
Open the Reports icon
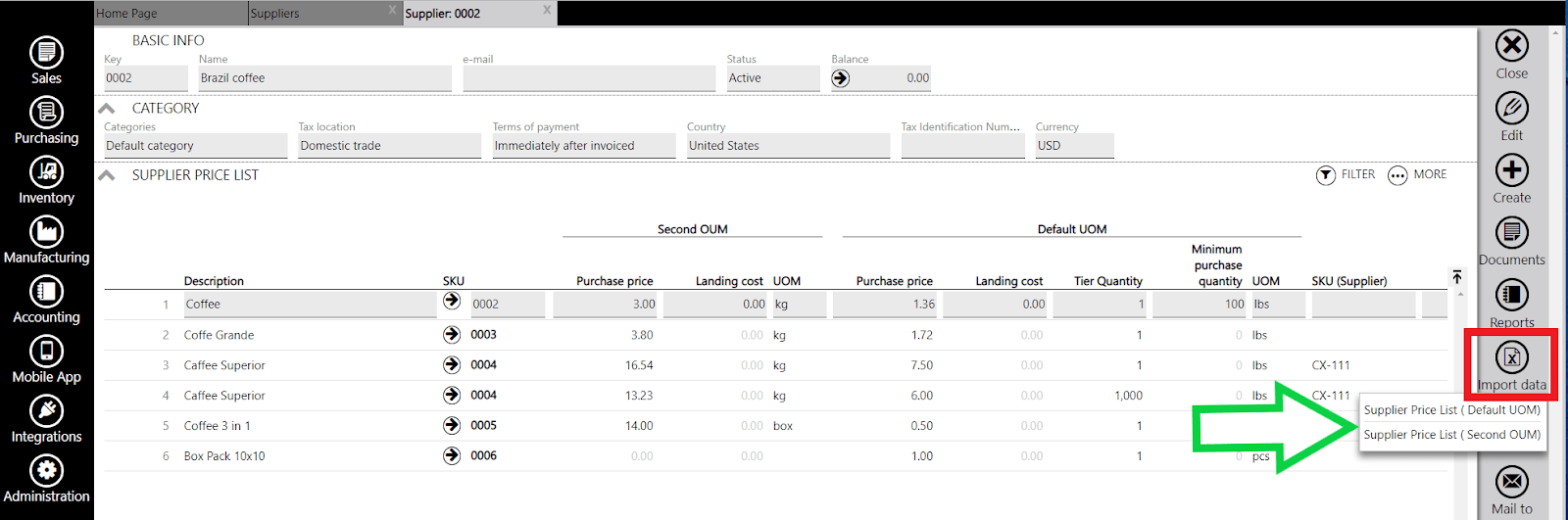1512,295
